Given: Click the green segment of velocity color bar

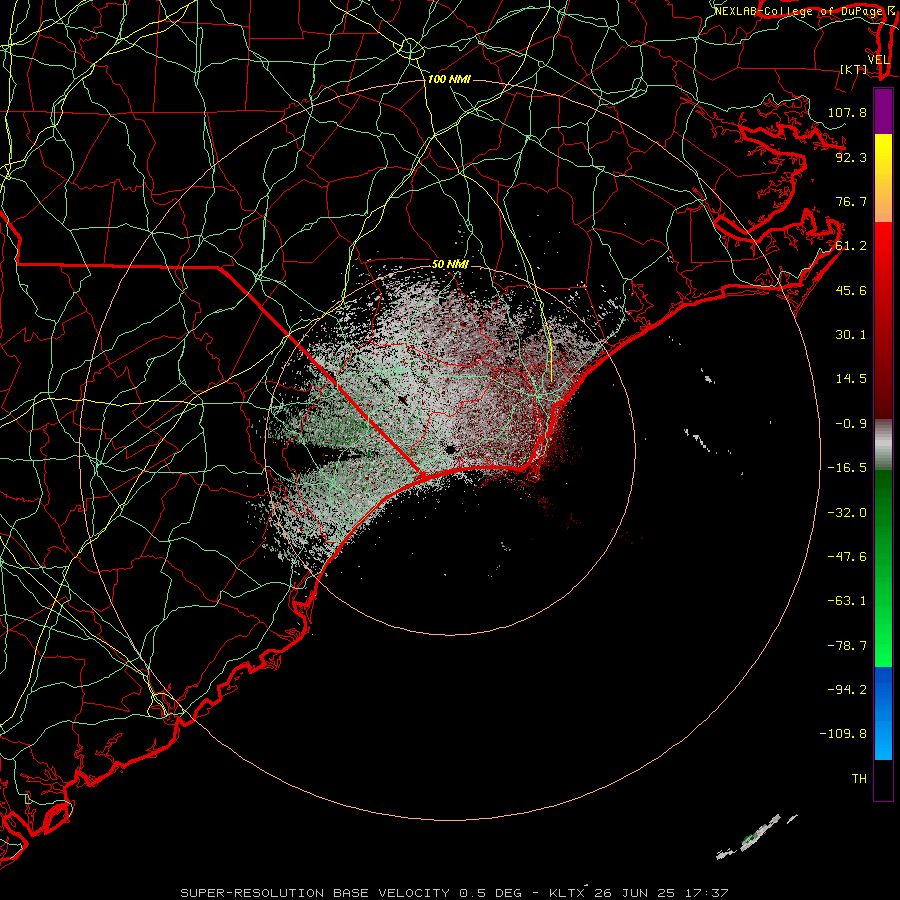Looking at the screenshot, I should tap(883, 568).
